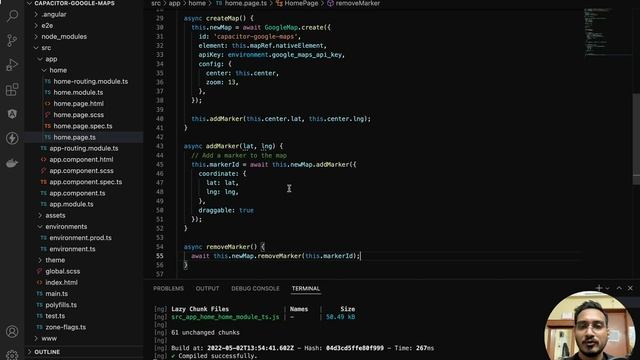Open home.module.ts file
Viewport: 640px width, 360px height.
tap(78, 92)
